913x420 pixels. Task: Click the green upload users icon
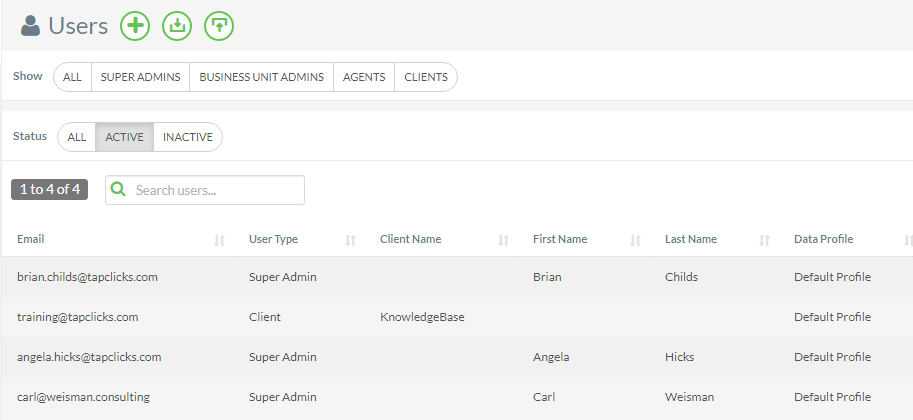point(219,26)
